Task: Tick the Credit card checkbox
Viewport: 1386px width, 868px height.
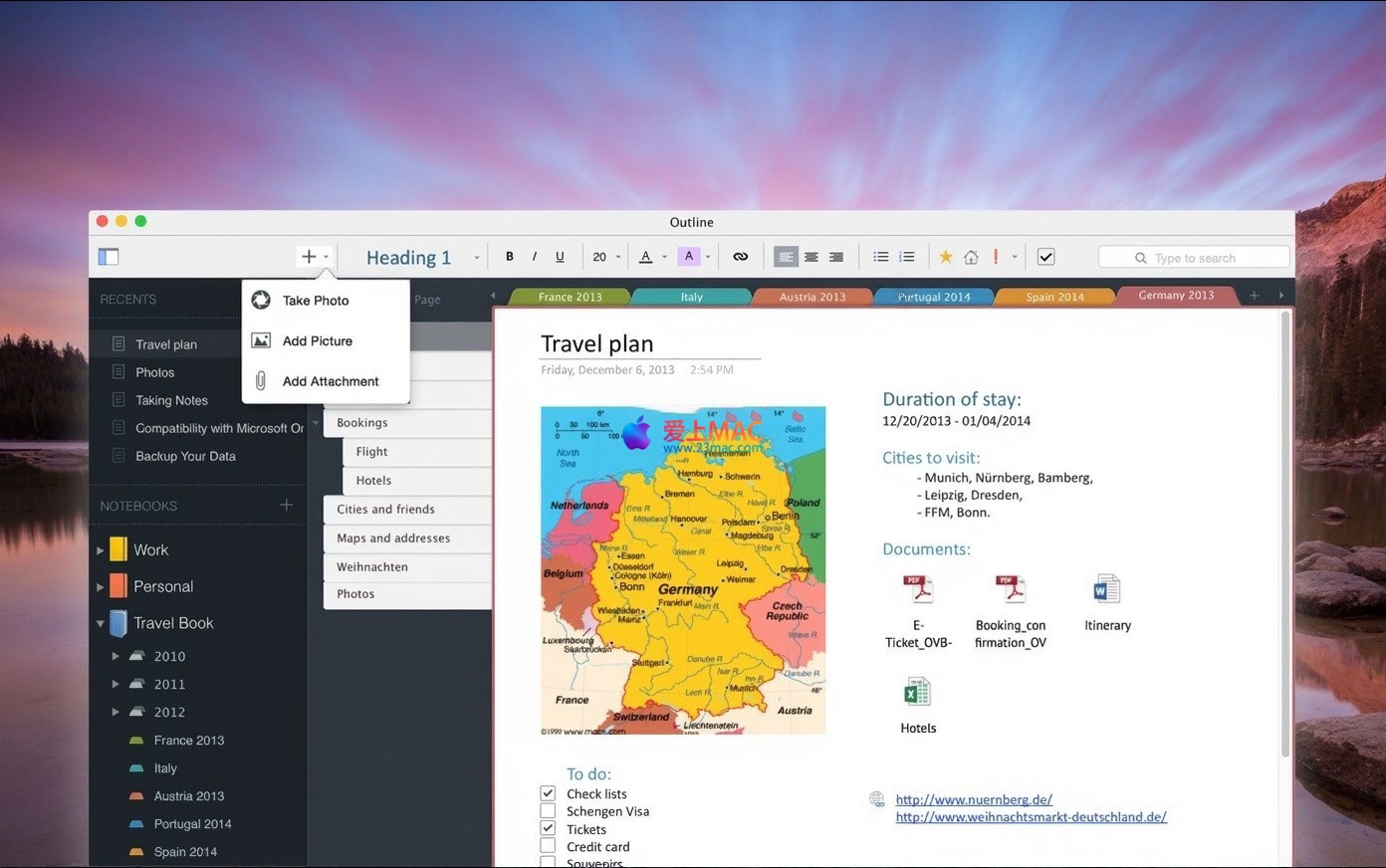Action: 548,846
